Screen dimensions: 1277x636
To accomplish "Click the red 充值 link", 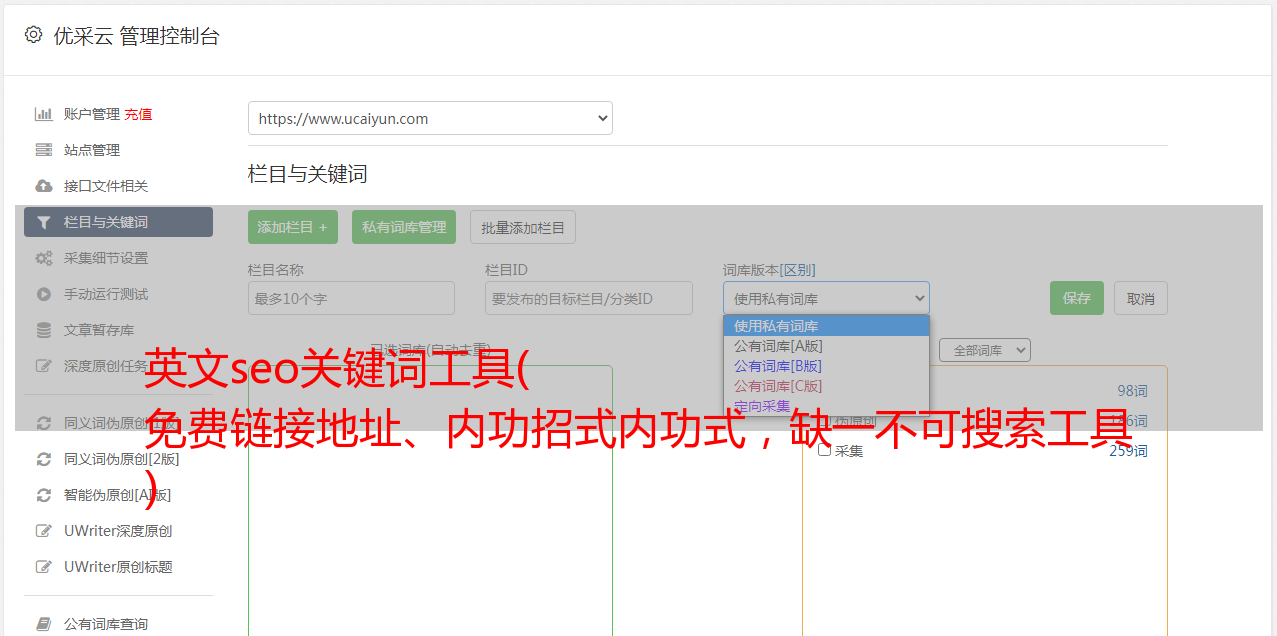I will click(138, 114).
